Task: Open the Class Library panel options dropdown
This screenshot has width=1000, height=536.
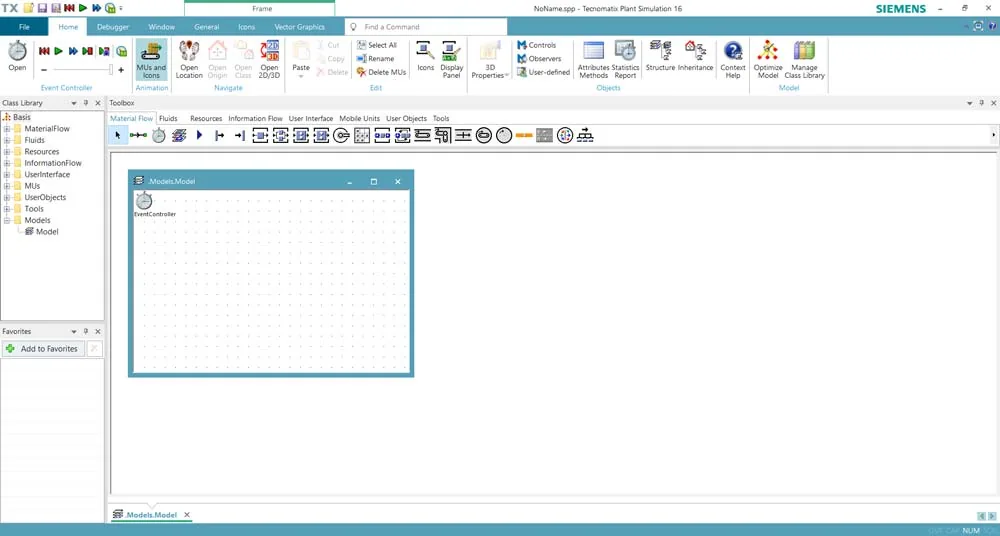Action: click(x=74, y=103)
